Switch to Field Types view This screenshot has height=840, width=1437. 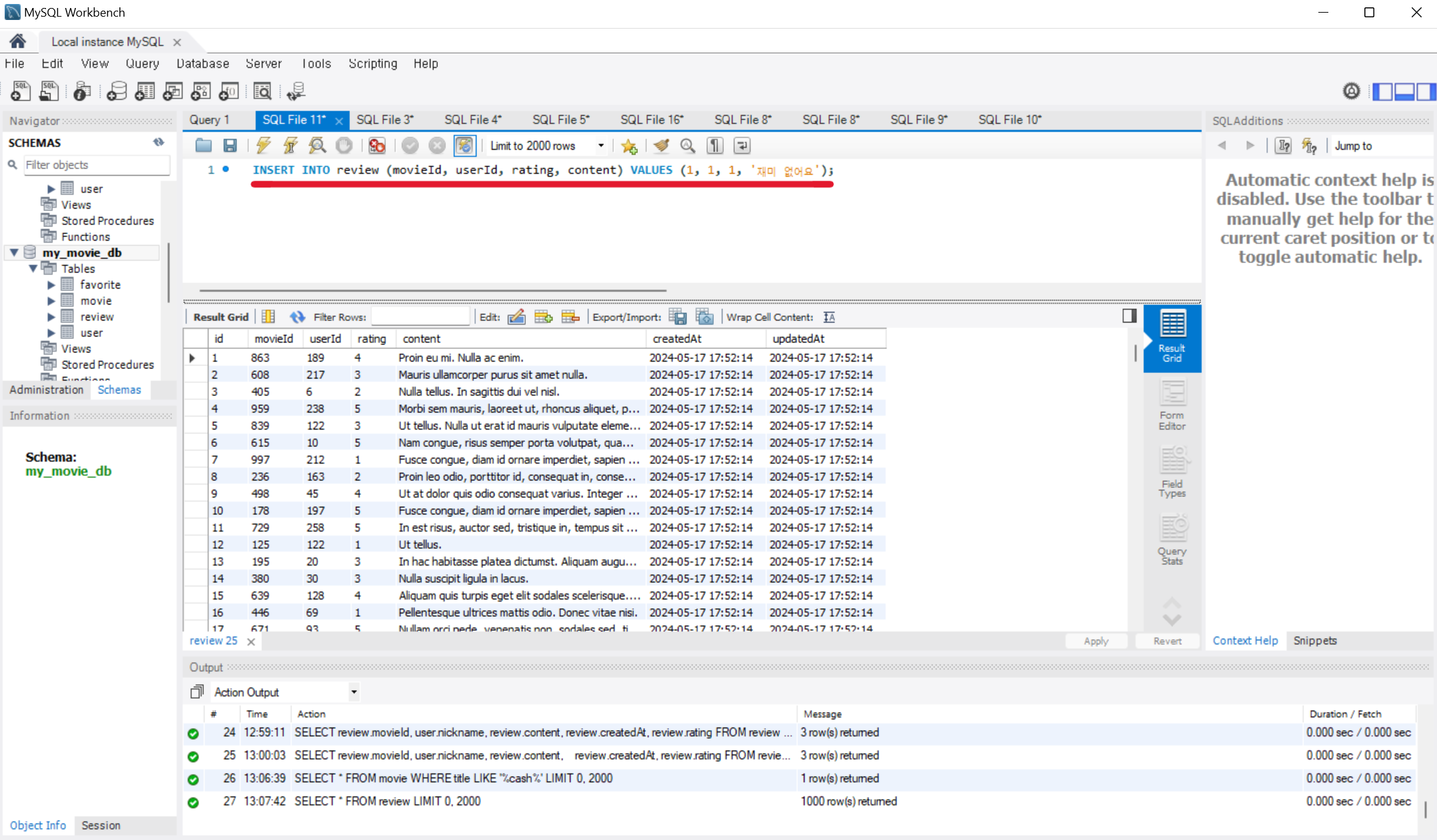pyautogui.click(x=1172, y=472)
